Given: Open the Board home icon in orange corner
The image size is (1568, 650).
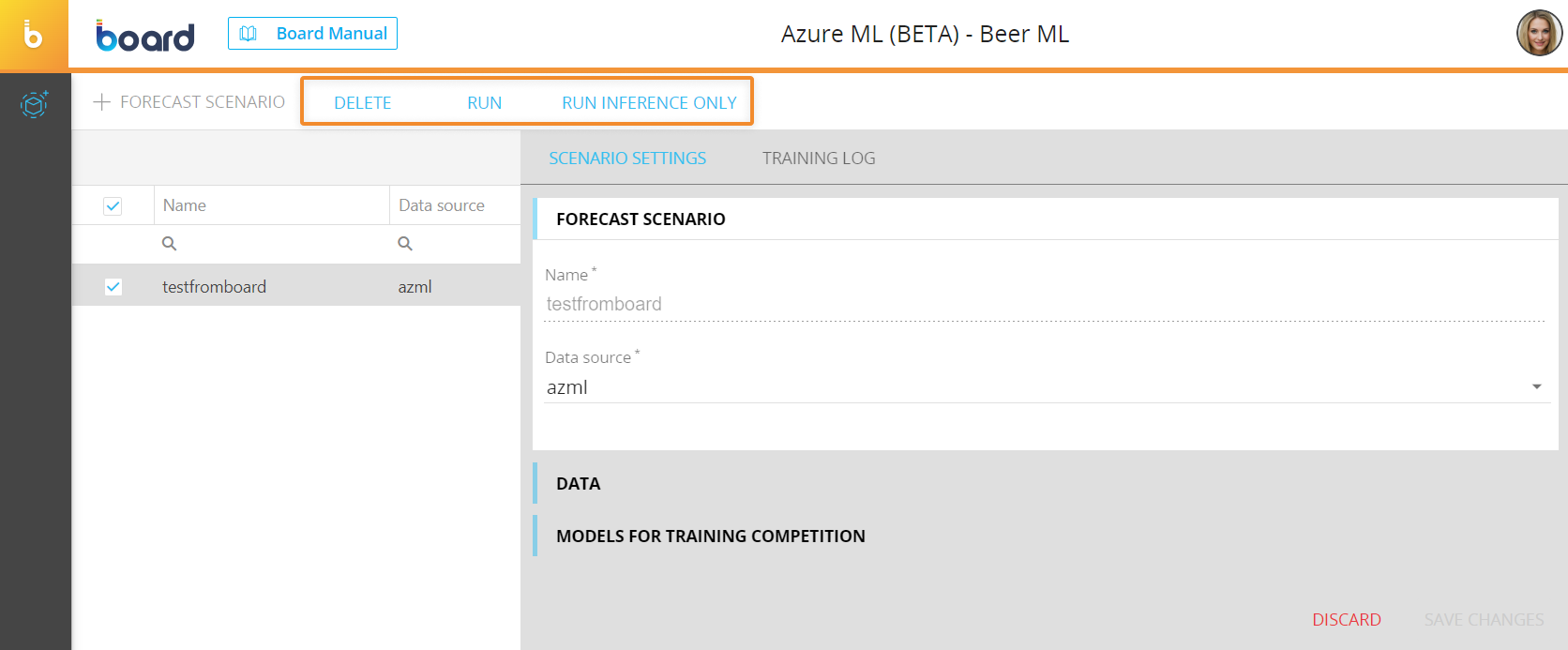Looking at the screenshot, I should tap(34, 35).
